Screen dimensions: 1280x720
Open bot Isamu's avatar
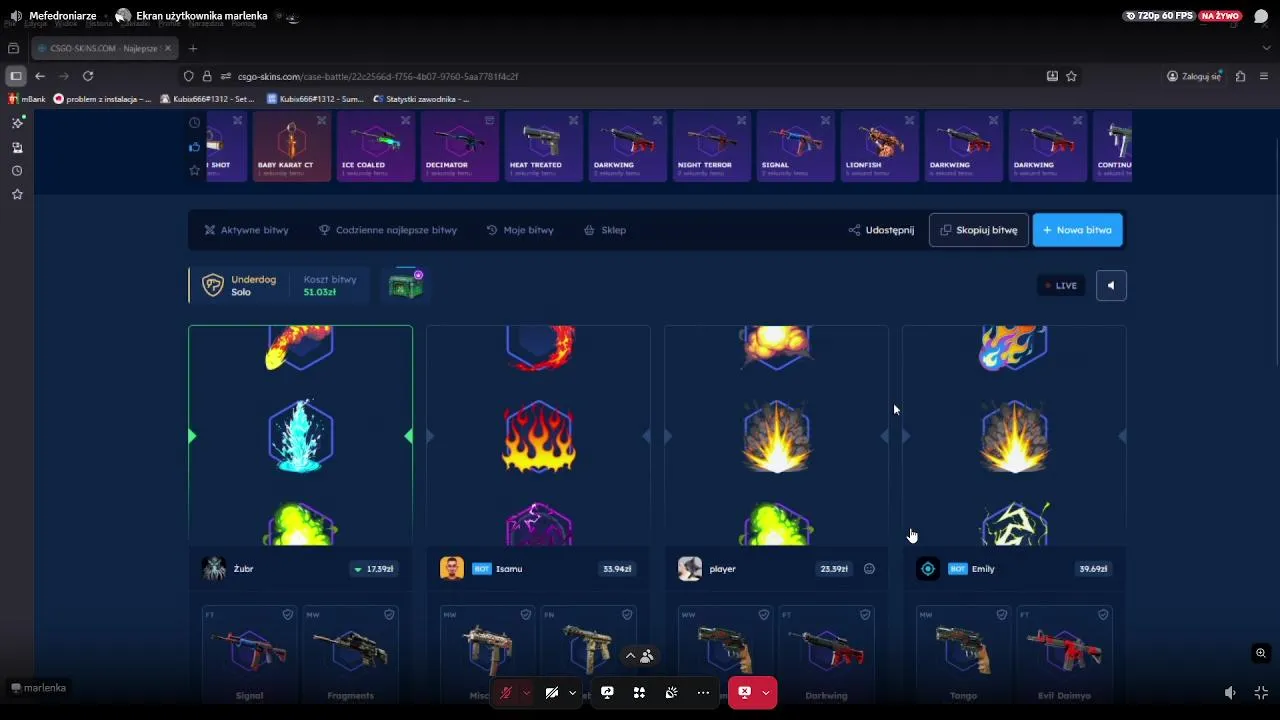pyautogui.click(x=452, y=569)
